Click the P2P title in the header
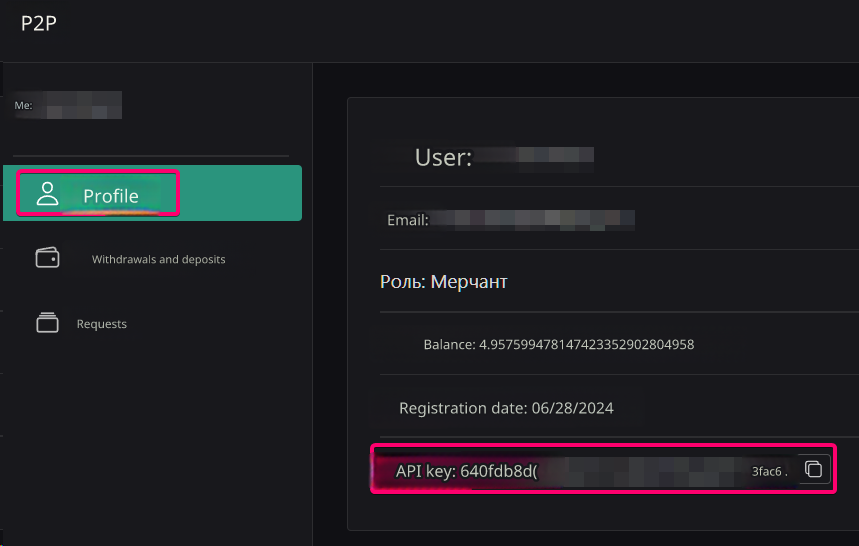The image size is (859, 546). [x=39, y=24]
